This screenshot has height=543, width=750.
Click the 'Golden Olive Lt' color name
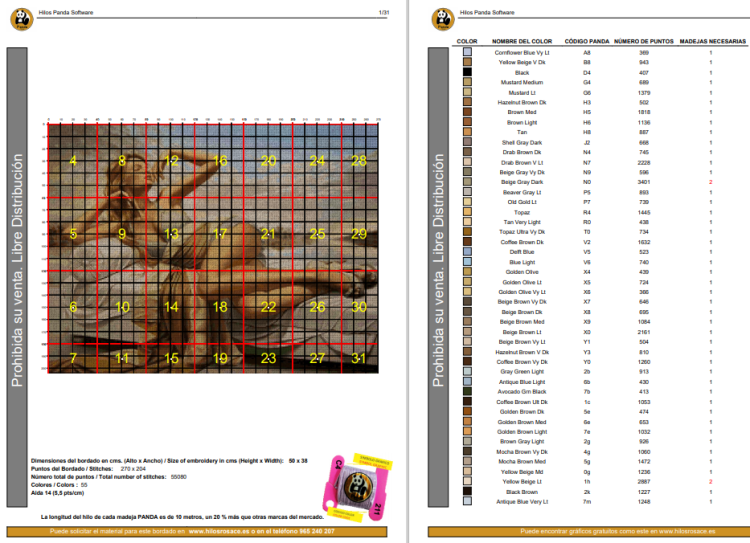point(522,282)
